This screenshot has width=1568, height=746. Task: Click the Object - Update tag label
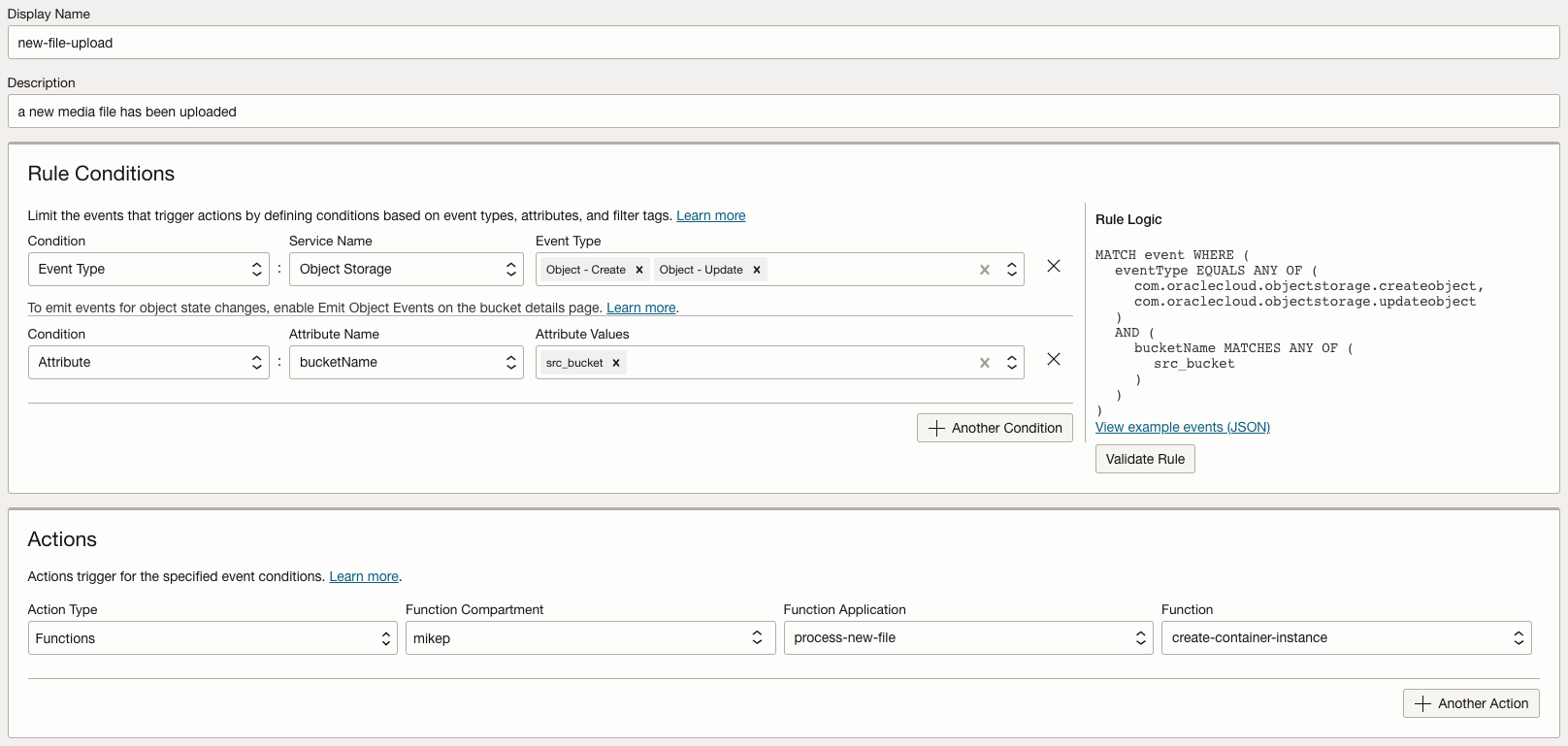pyautogui.click(x=701, y=270)
